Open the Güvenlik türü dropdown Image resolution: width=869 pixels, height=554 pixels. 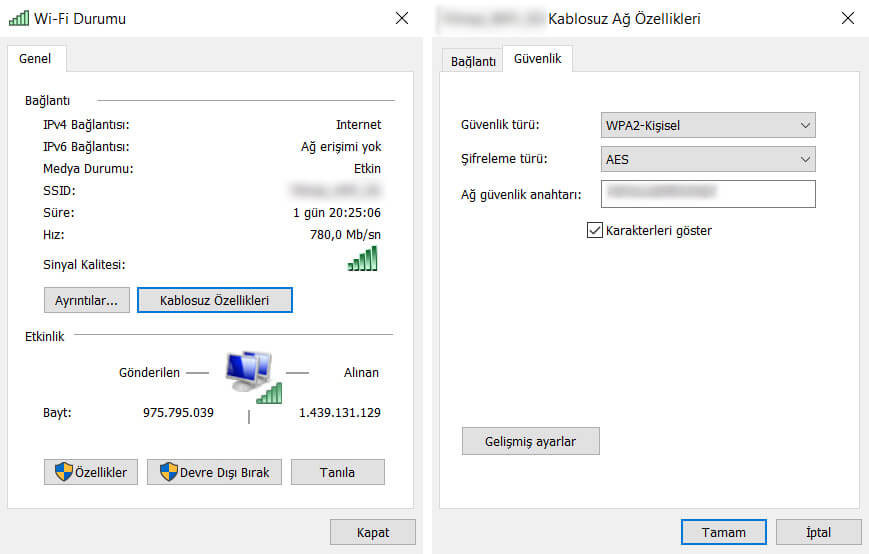(x=708, y=125)
